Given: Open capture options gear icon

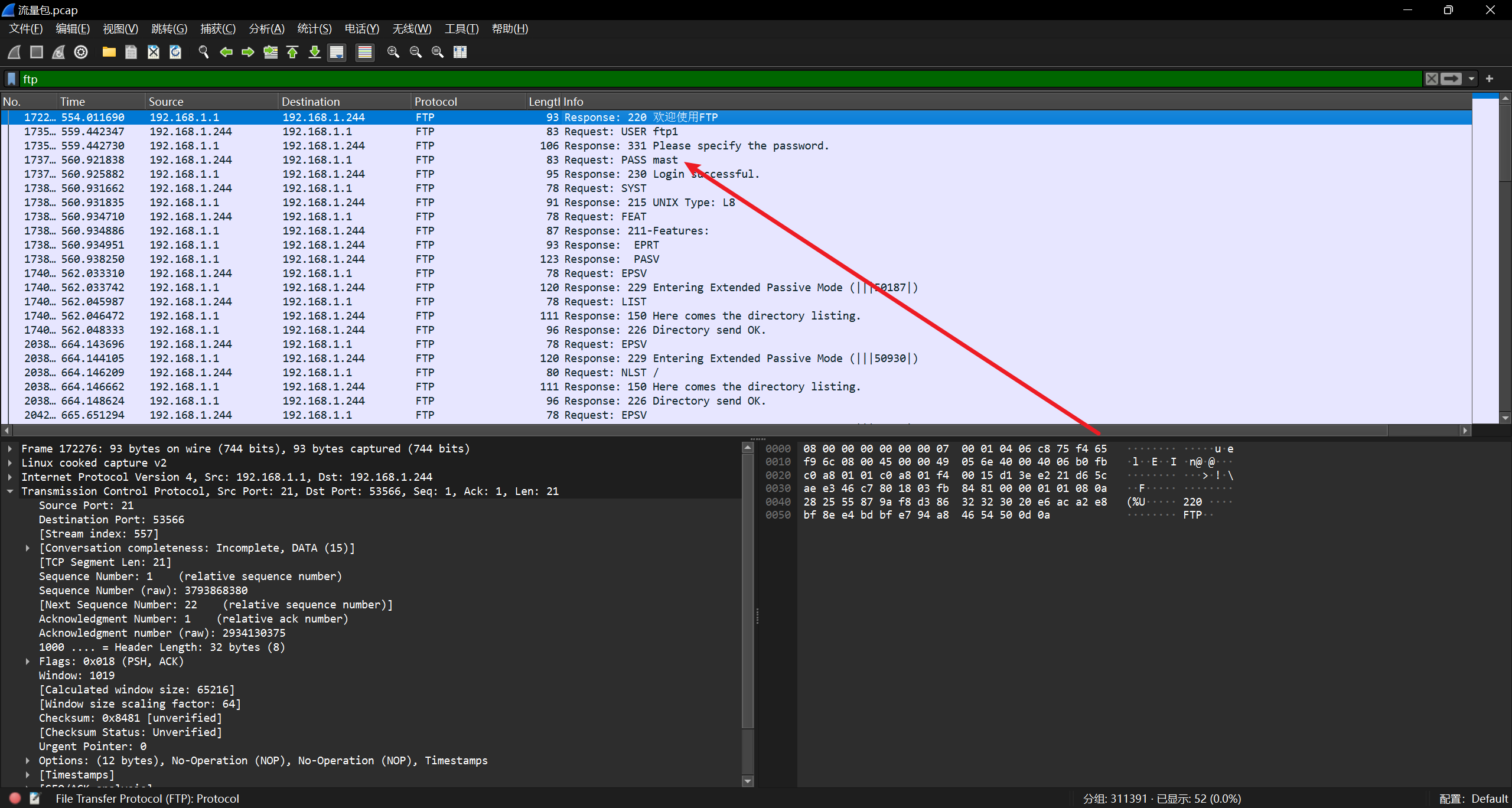Looking at the screenshot, I should point(81,53).
